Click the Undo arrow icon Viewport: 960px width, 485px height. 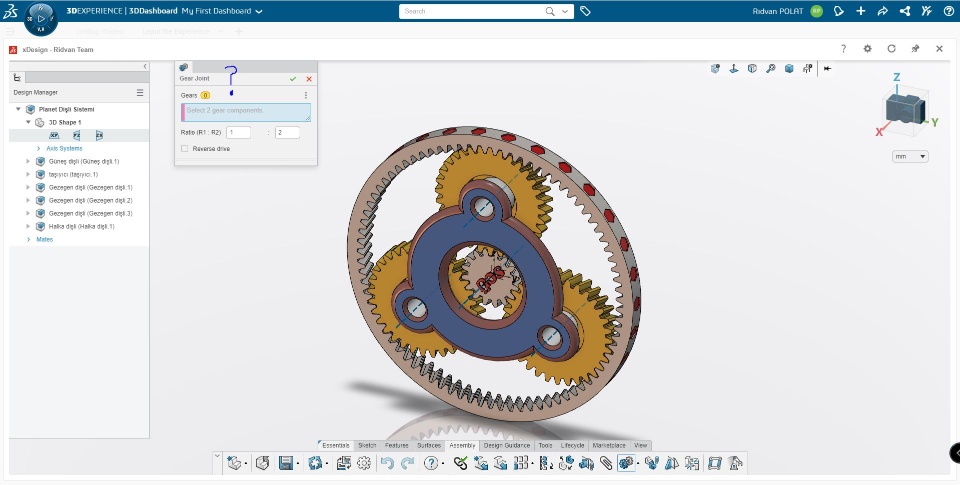coord(387,463)
